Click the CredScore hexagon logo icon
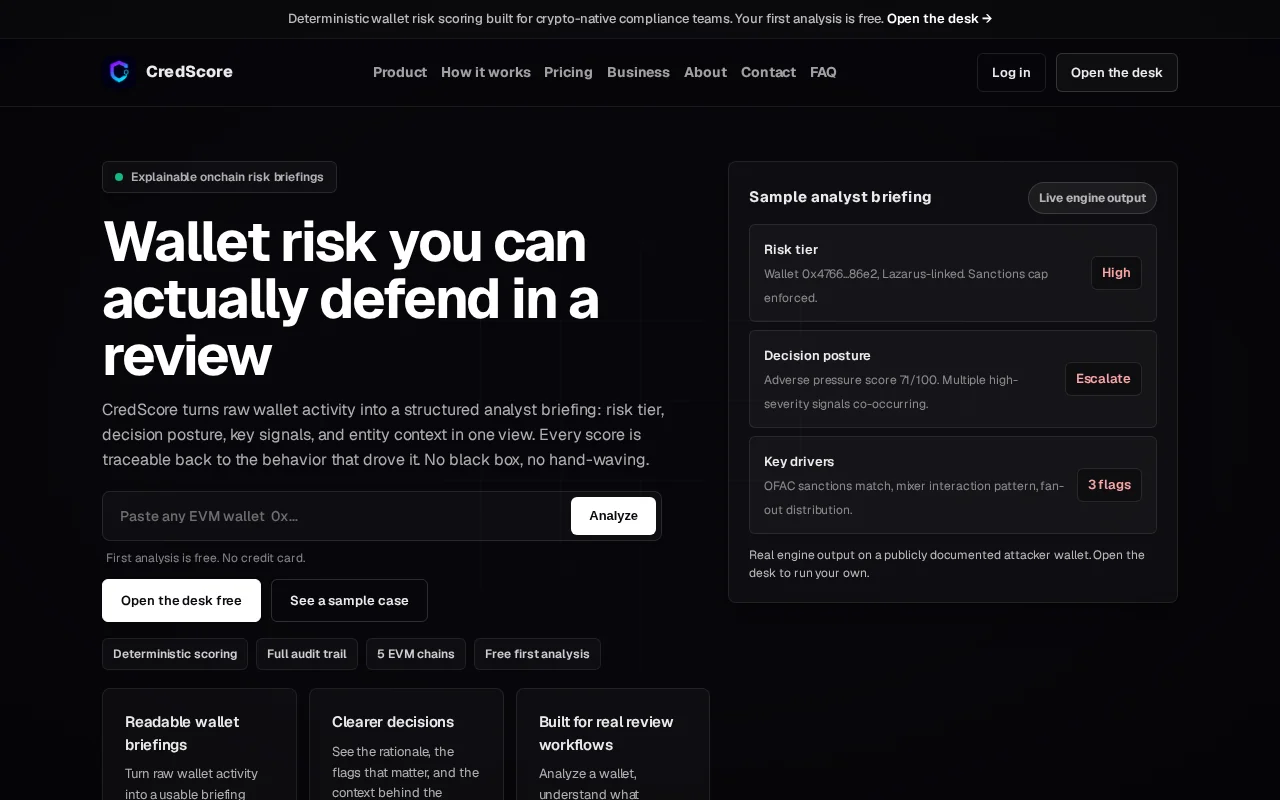 (x=119, y=72)
